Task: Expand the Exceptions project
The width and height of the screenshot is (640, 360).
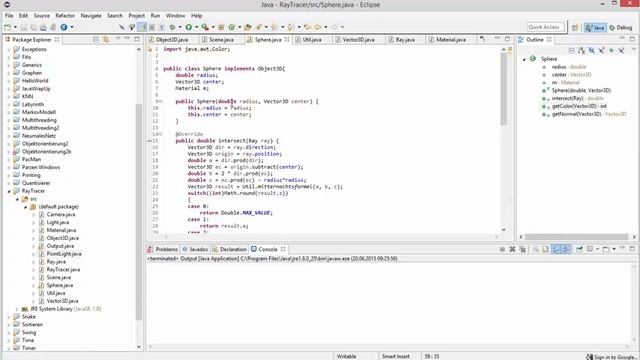Action: (9, 49)
